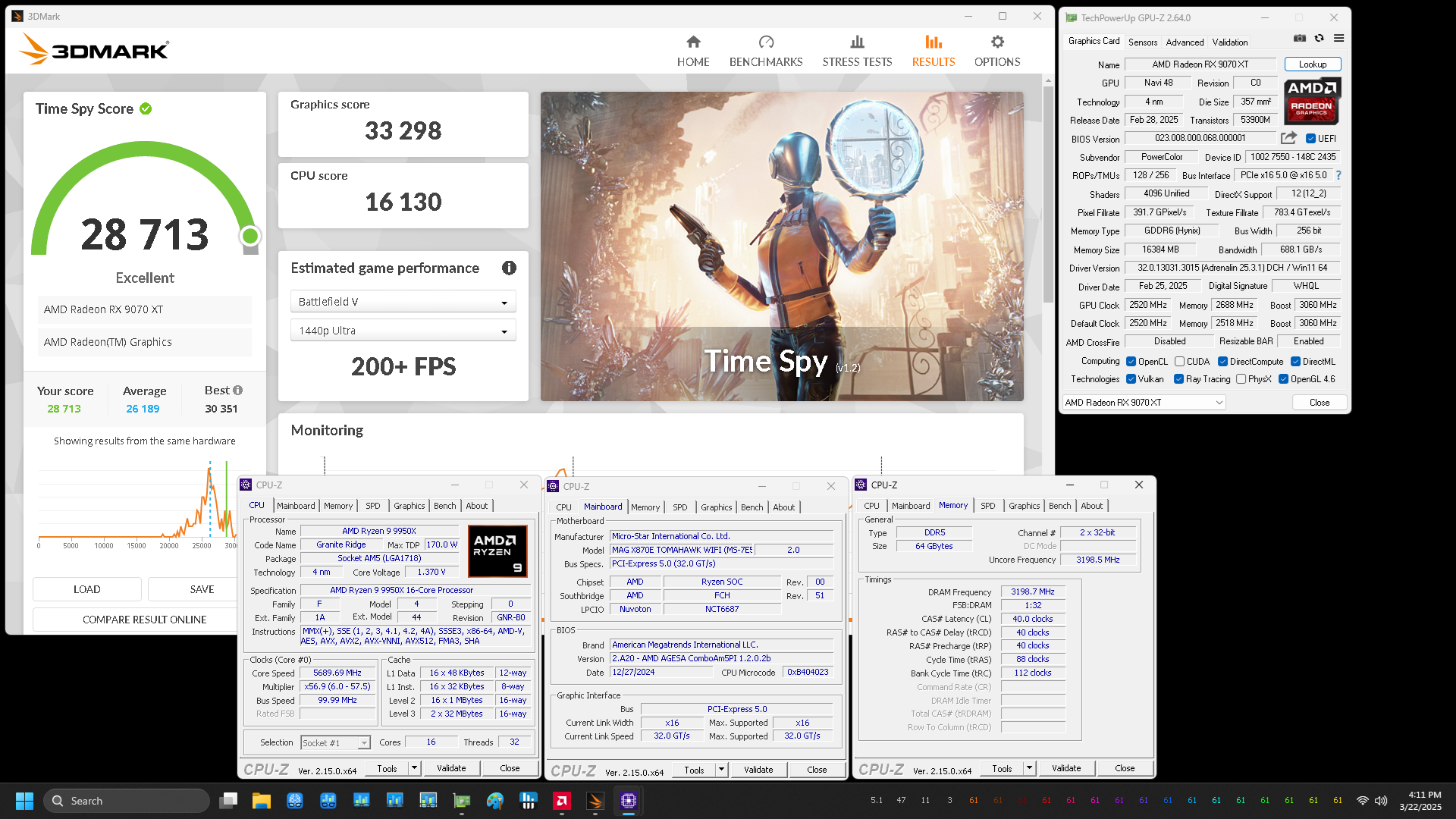The width and height of the screenshot is (1456, 819).
Task: Open the AMD Software taskbar icon
Action: point(562,801)
